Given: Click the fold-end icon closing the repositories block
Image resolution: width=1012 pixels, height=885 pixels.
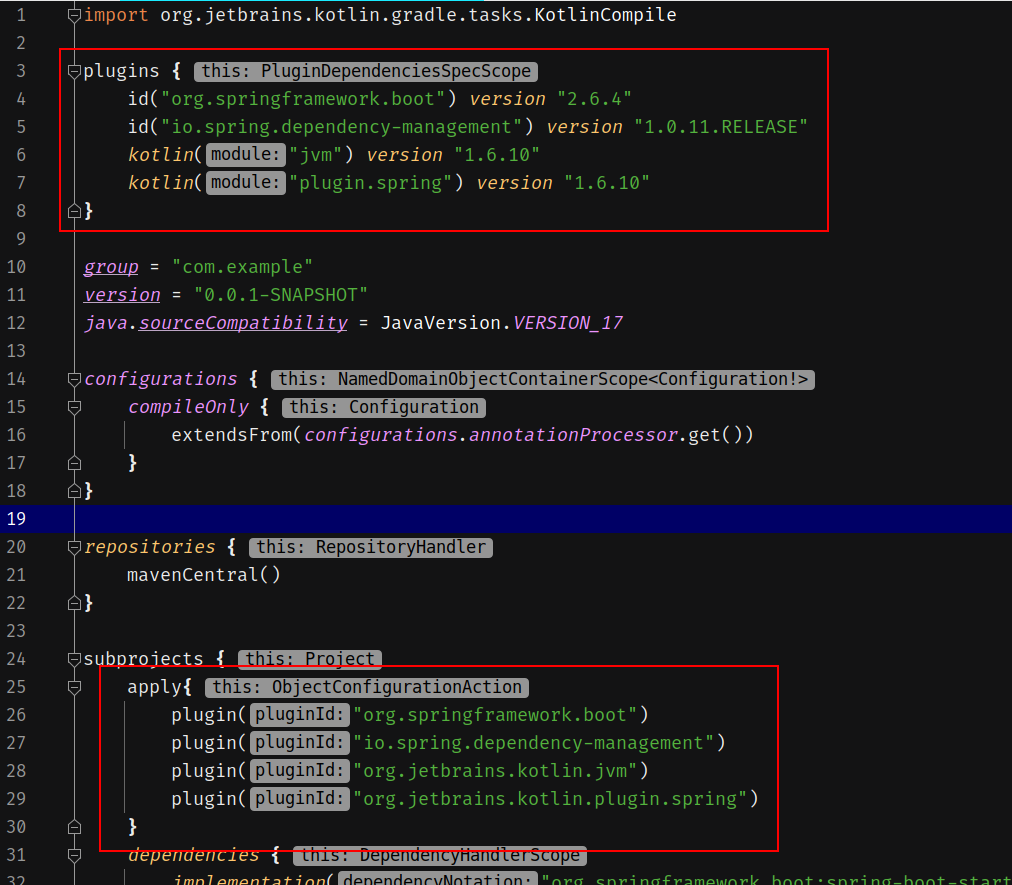Looking at the screenshot, I should click(x=73, y=602).
